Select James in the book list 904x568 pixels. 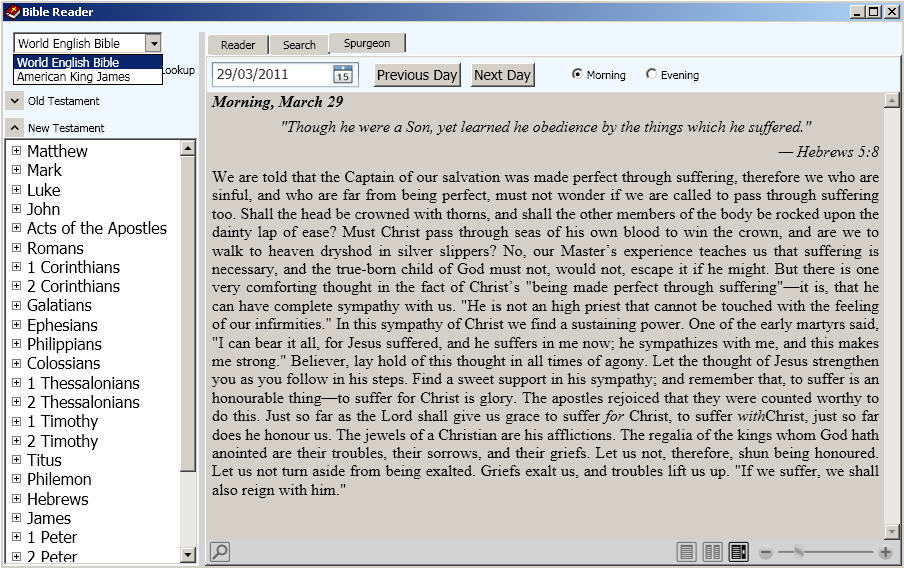(49, 518)
